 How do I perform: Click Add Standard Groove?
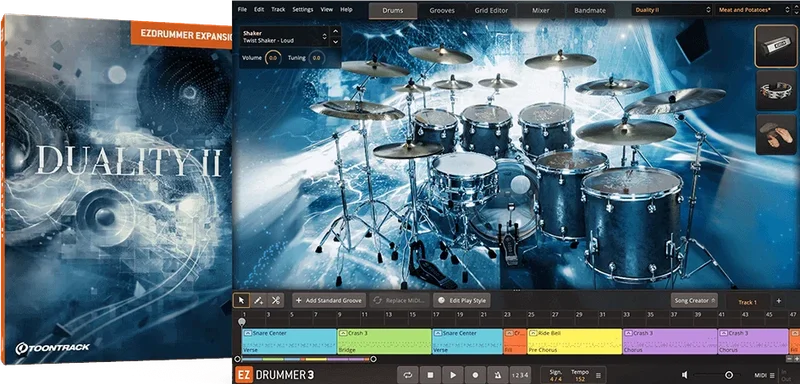[x=329, y=300]
